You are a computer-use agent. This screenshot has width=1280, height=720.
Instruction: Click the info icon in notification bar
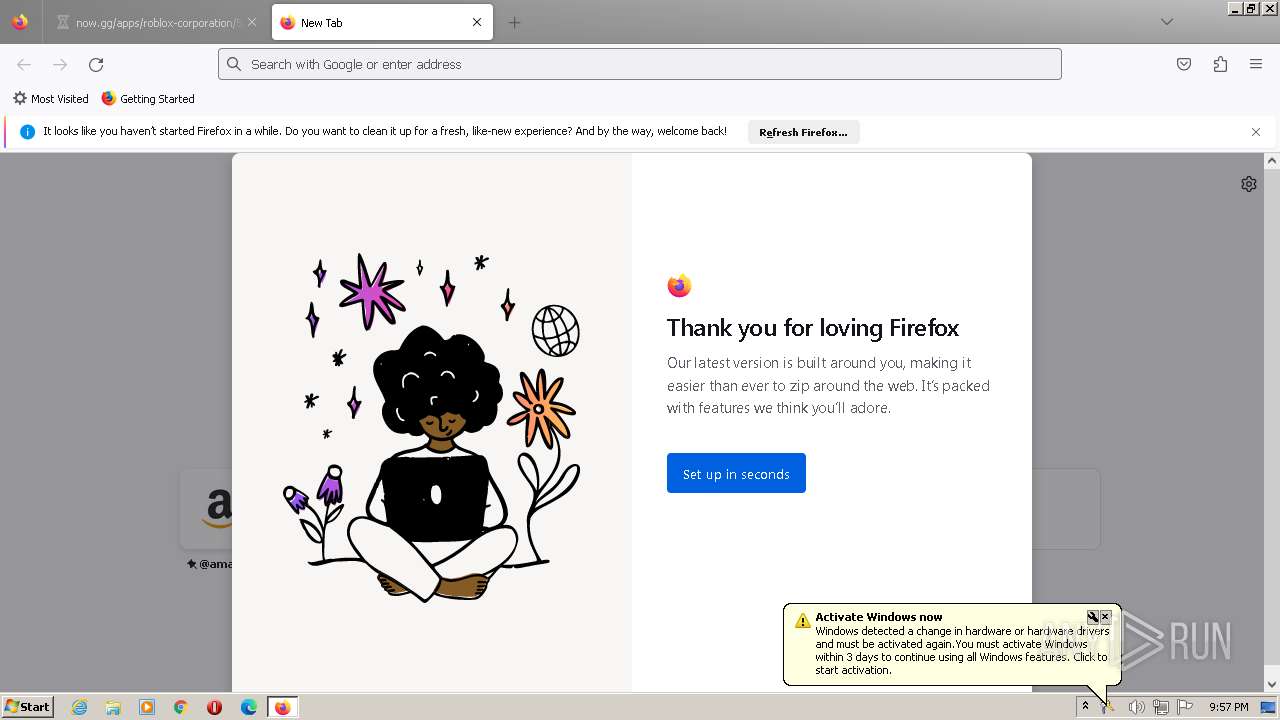pos(27,132)
